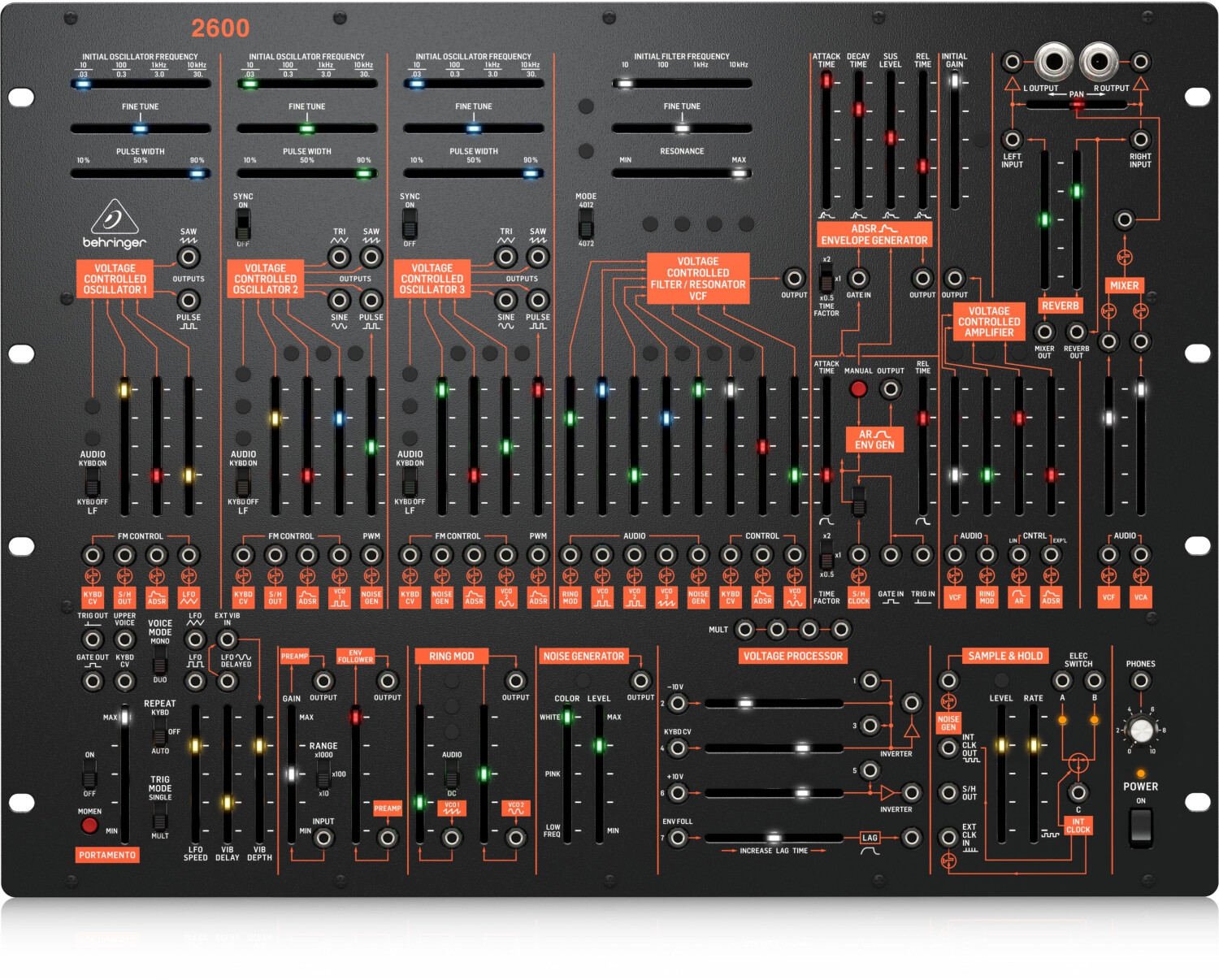Click the PAN slider

click(1076, 104)
